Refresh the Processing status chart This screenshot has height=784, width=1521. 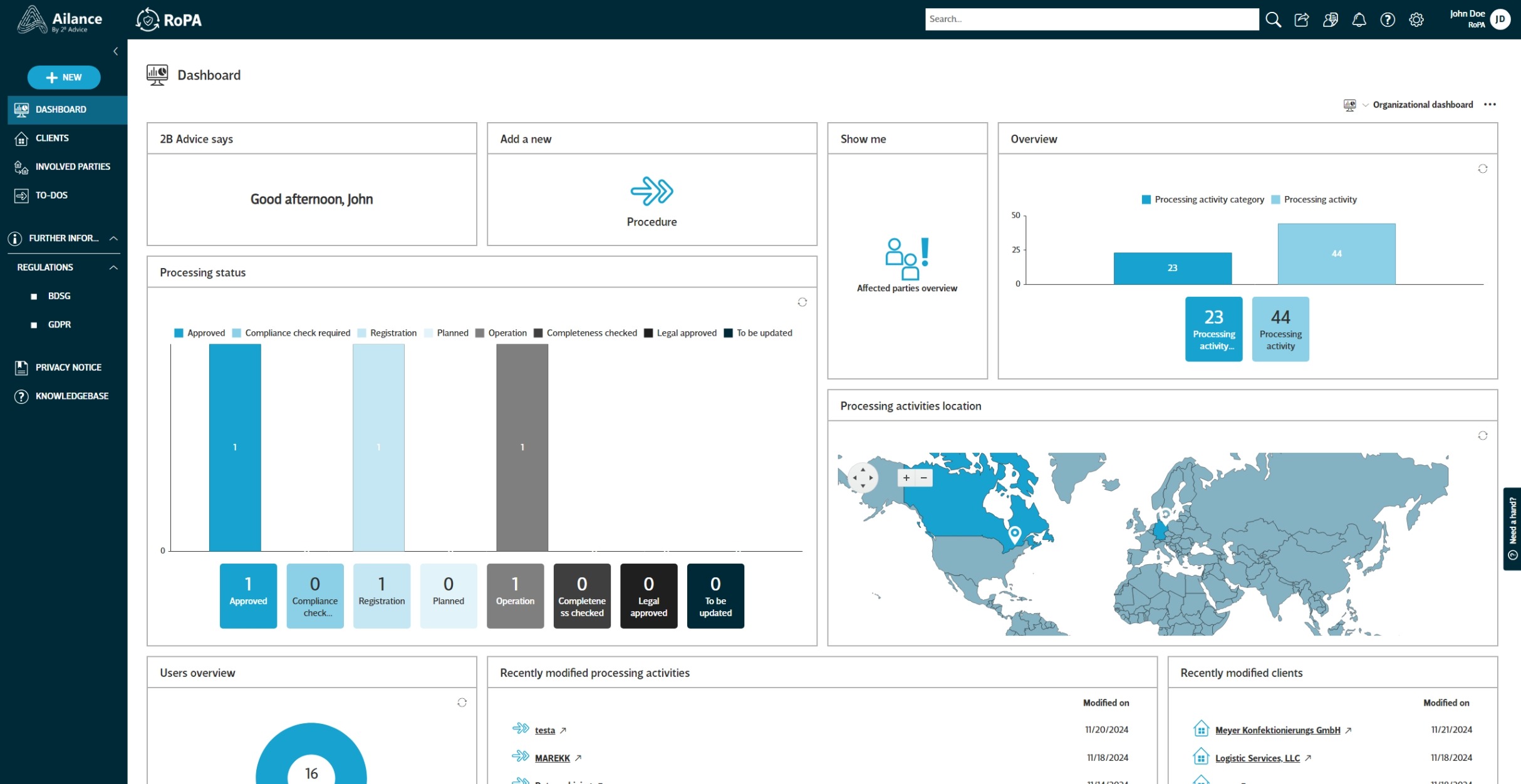(x=802, y=302)
